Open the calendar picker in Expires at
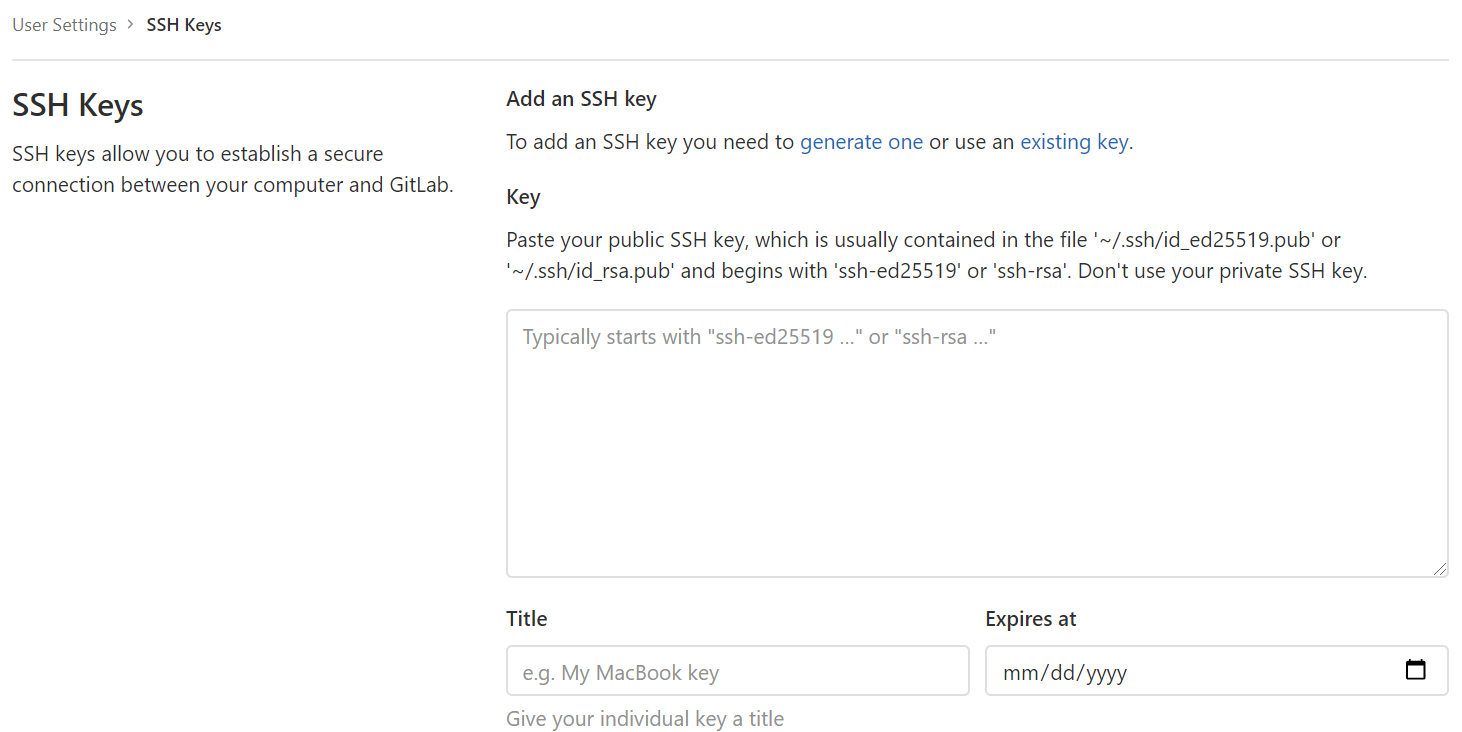Image resolution: width=1462 pixels, height=732 pixels. pyautogui.click(x=1415, y=671)
